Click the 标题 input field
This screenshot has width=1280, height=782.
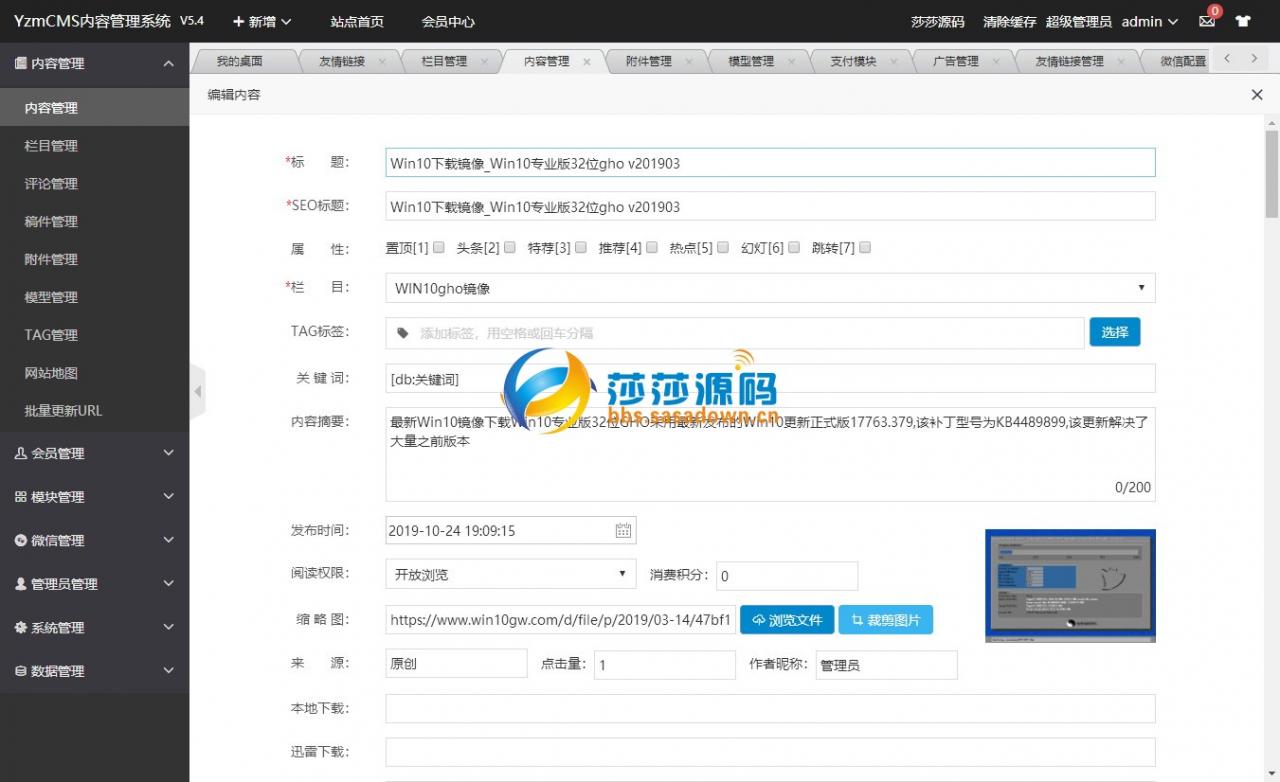tap(770, 163)
